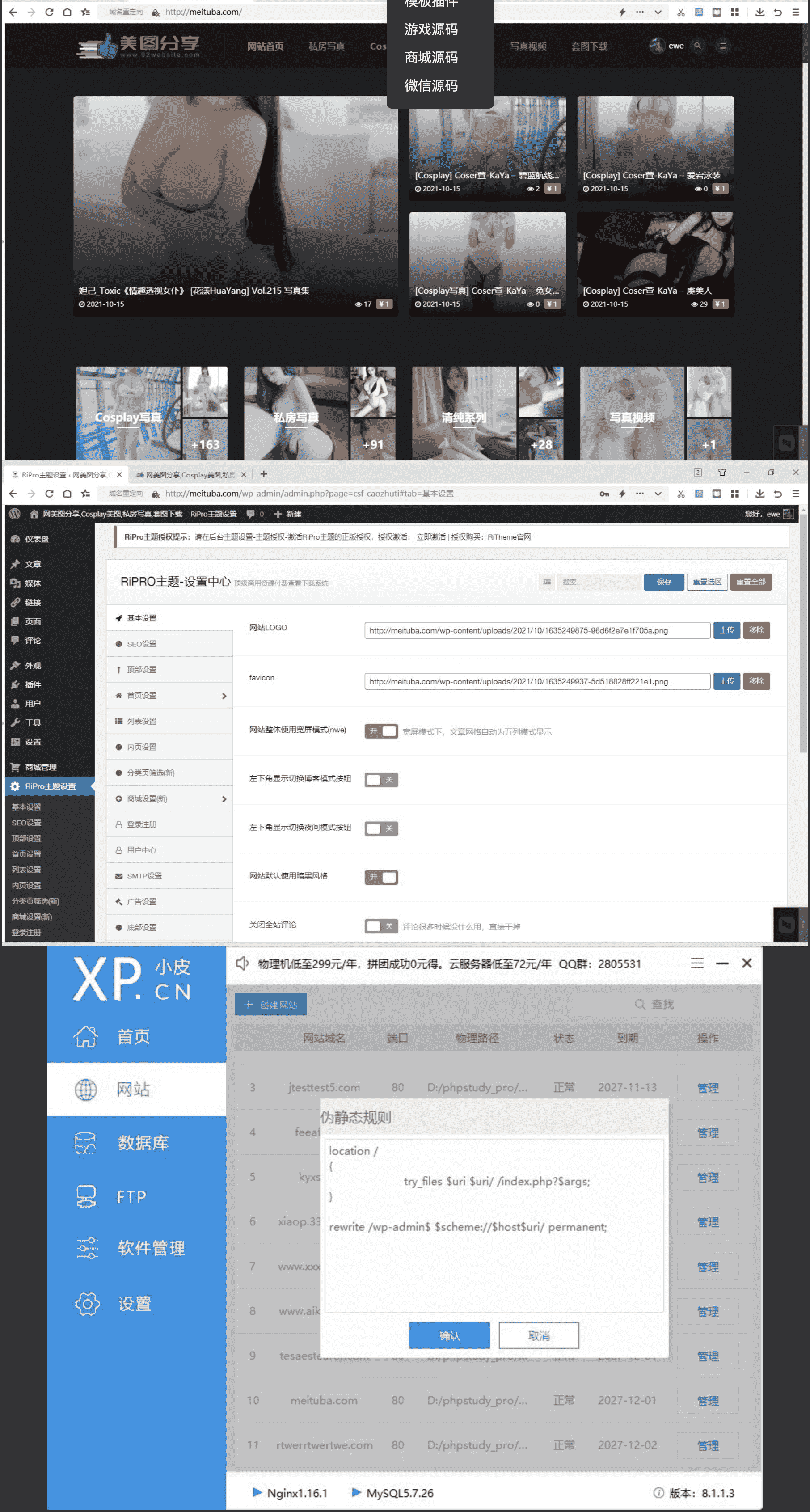Open SEO设置 tab in settings panel

tap(169, 644)
